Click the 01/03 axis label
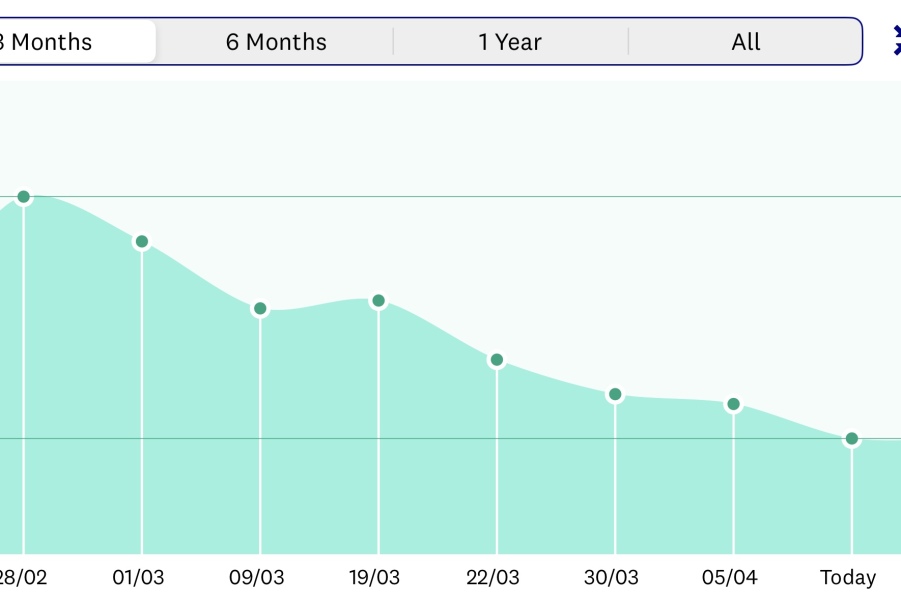 pyautogui.click(x=139, y=578)
